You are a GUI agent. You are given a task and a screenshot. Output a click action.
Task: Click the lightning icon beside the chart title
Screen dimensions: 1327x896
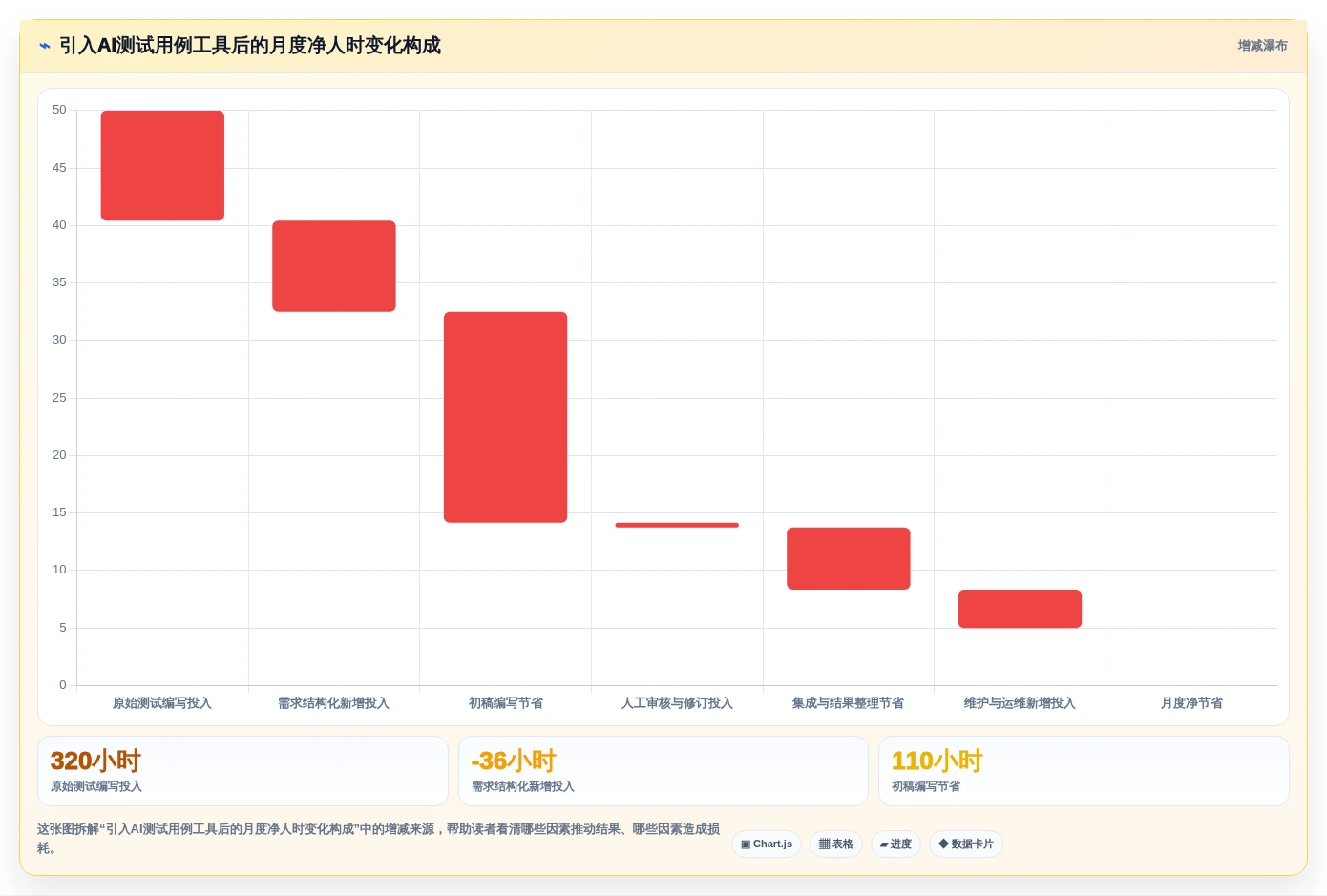(x=44, y=46)
